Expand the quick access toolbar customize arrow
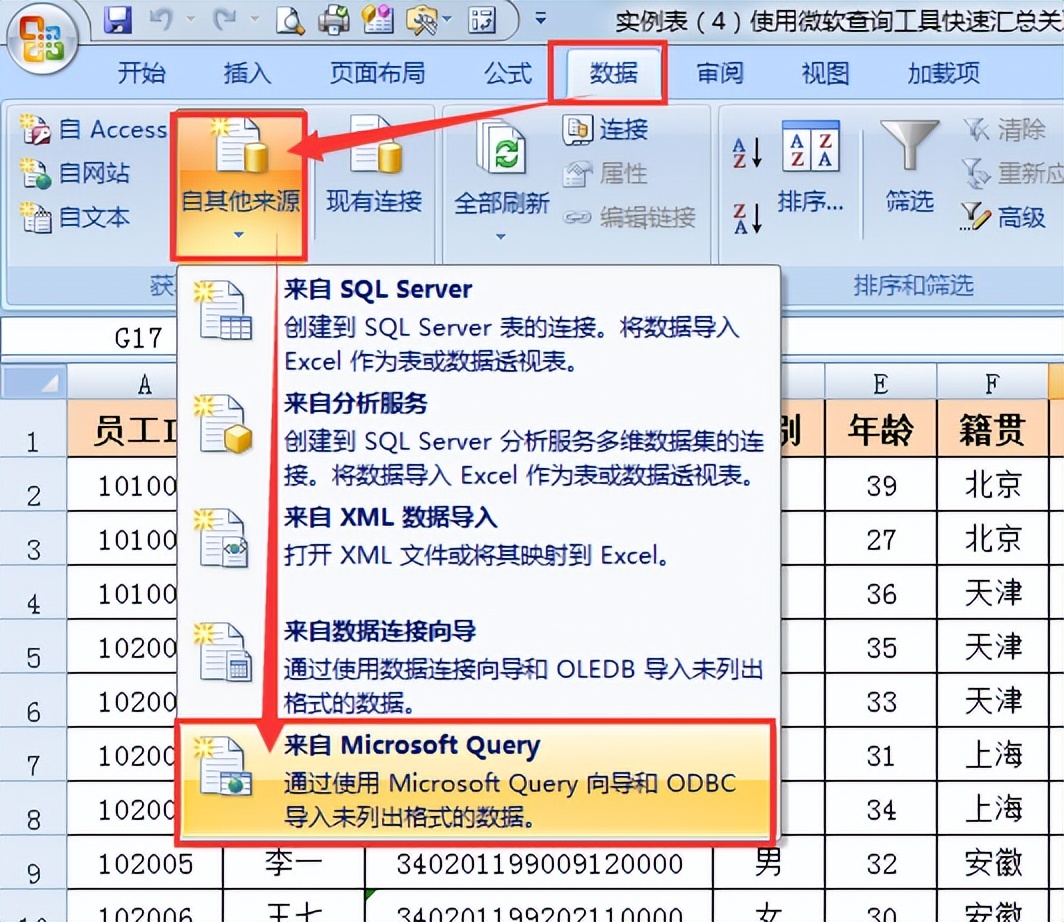 [541, 19]
